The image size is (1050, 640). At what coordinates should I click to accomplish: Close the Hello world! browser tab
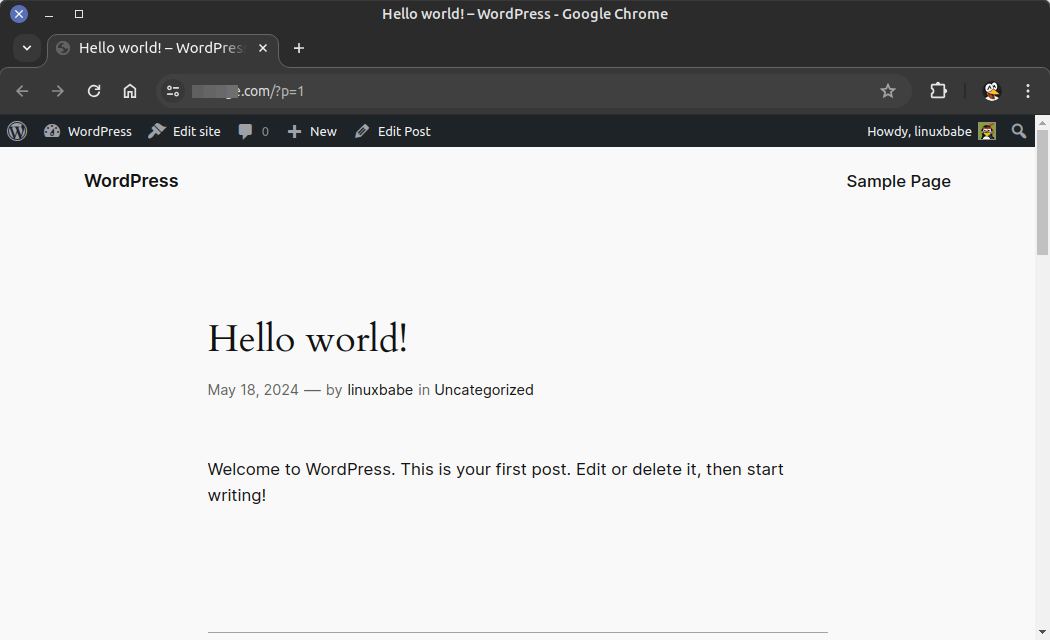(263, 48)
